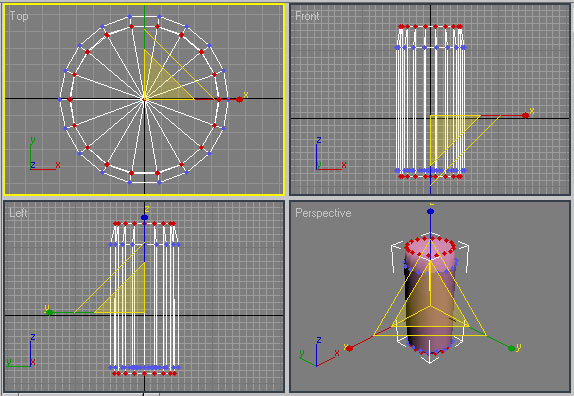
Task: Click the Left viewport label
Action: tap(18, 213)
